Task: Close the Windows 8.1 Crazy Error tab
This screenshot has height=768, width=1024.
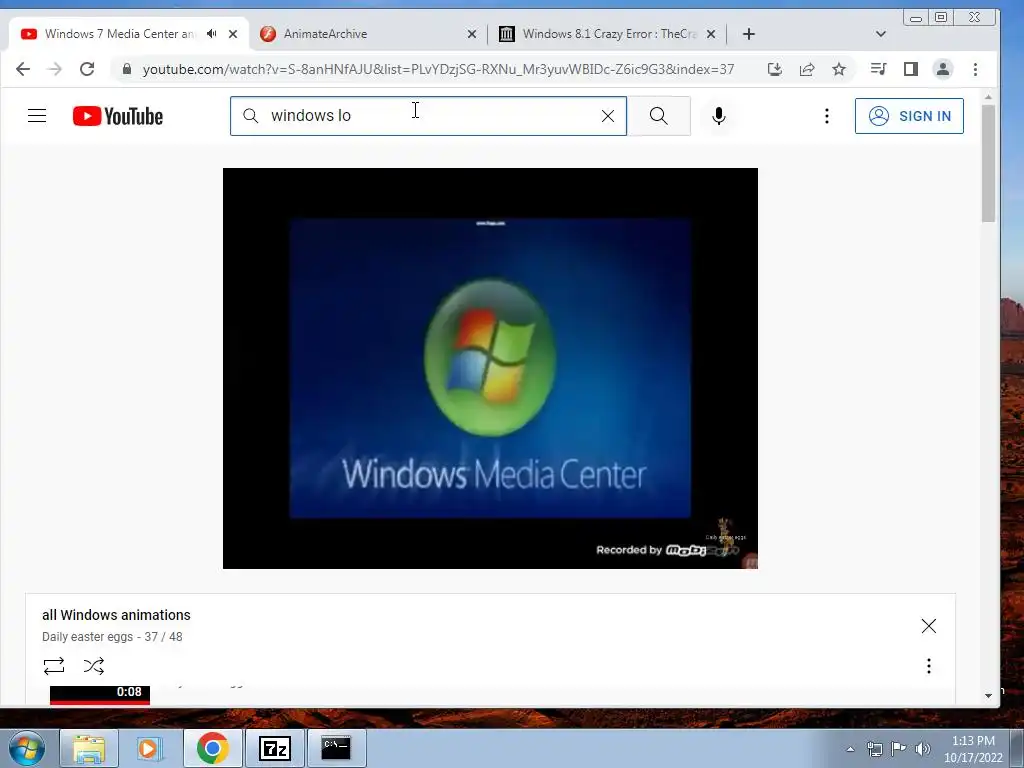Action: [711, 34]
